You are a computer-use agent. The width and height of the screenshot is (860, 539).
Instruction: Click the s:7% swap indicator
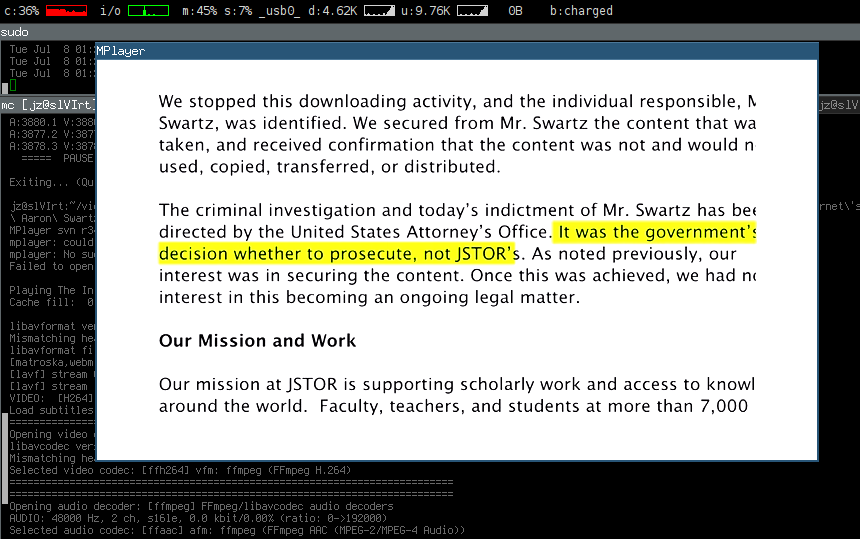[x=237, y=10]
